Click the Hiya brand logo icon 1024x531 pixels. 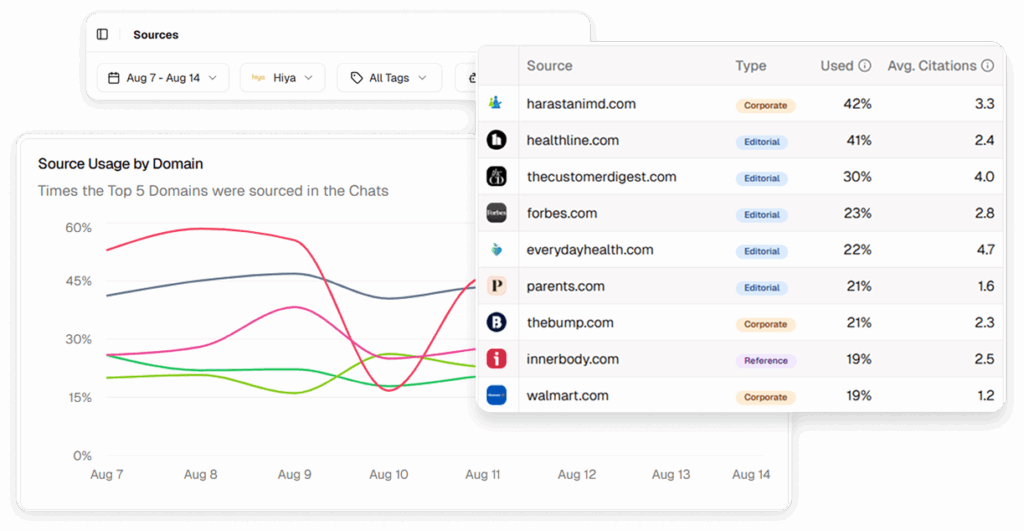[x=258, y=78]
